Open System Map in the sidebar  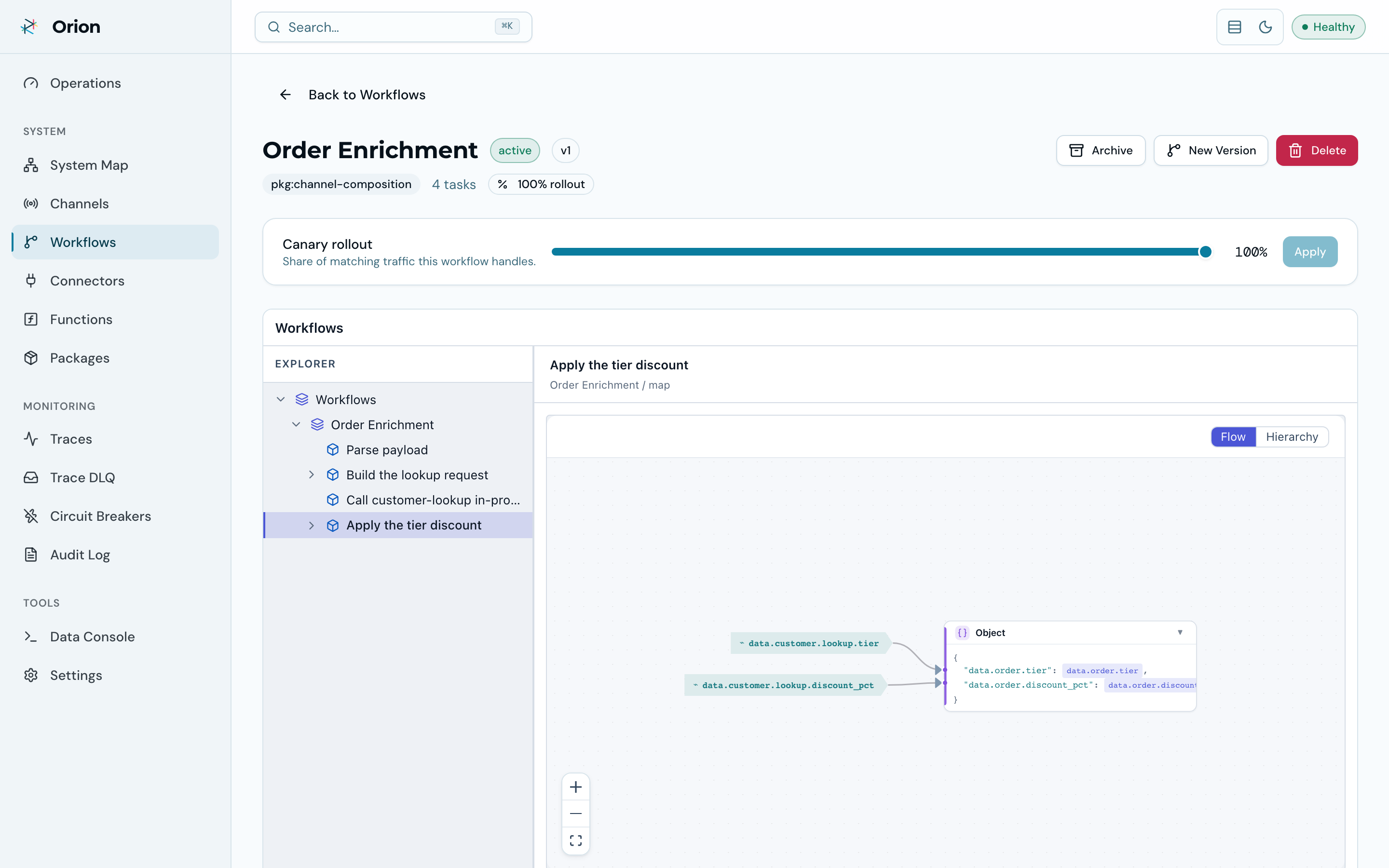[x=115, y=165]
